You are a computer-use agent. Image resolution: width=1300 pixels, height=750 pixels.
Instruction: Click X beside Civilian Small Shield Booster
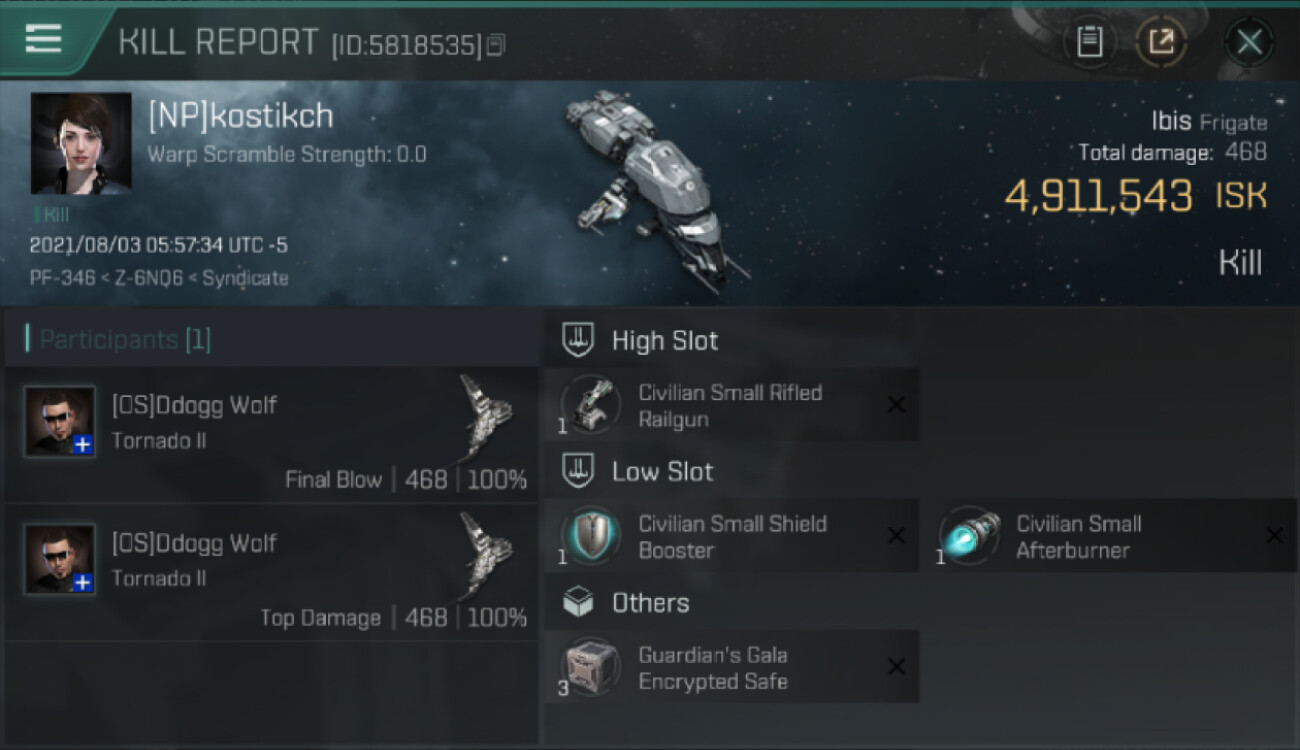pos(896,536)
